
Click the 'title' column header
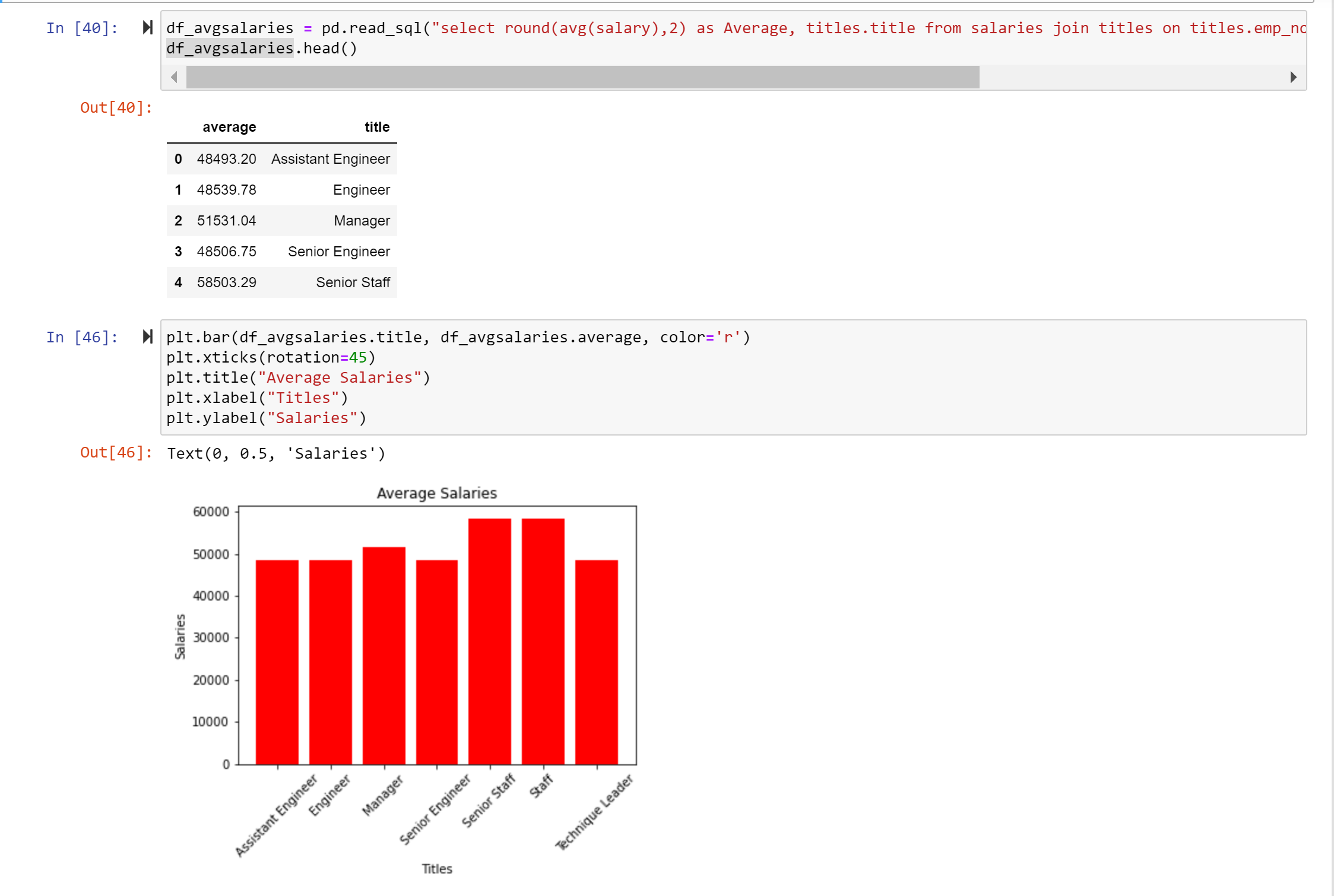(376, 127)
